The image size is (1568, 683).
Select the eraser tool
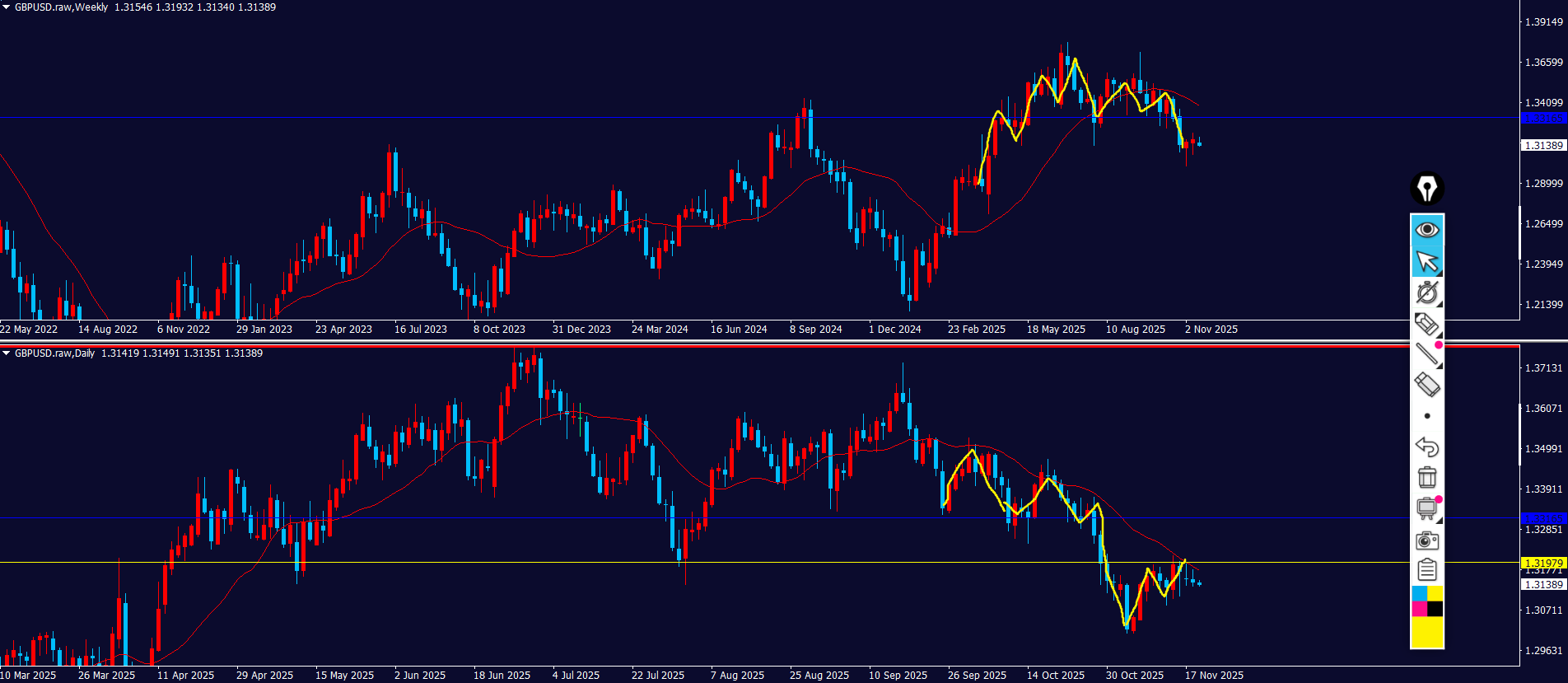click(x=1426, y=385)
